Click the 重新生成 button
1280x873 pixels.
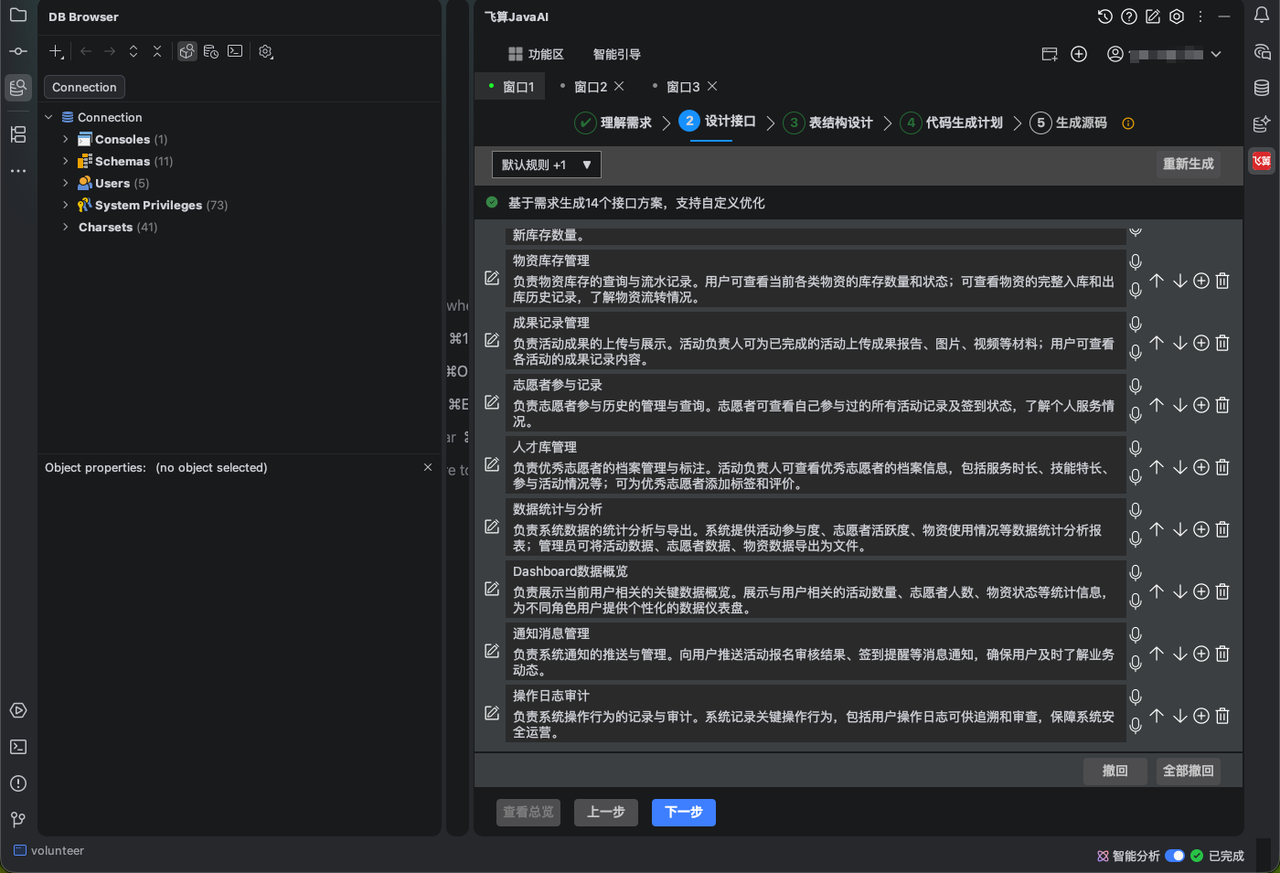pyautogui.click(x=1188, y=164)
